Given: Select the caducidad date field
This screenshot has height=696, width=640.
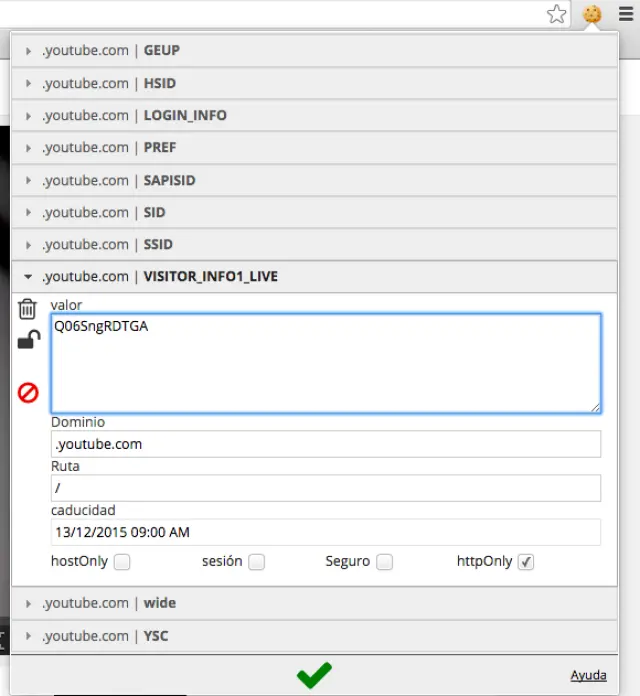Looking at the screenshot, I should (326, 532).
